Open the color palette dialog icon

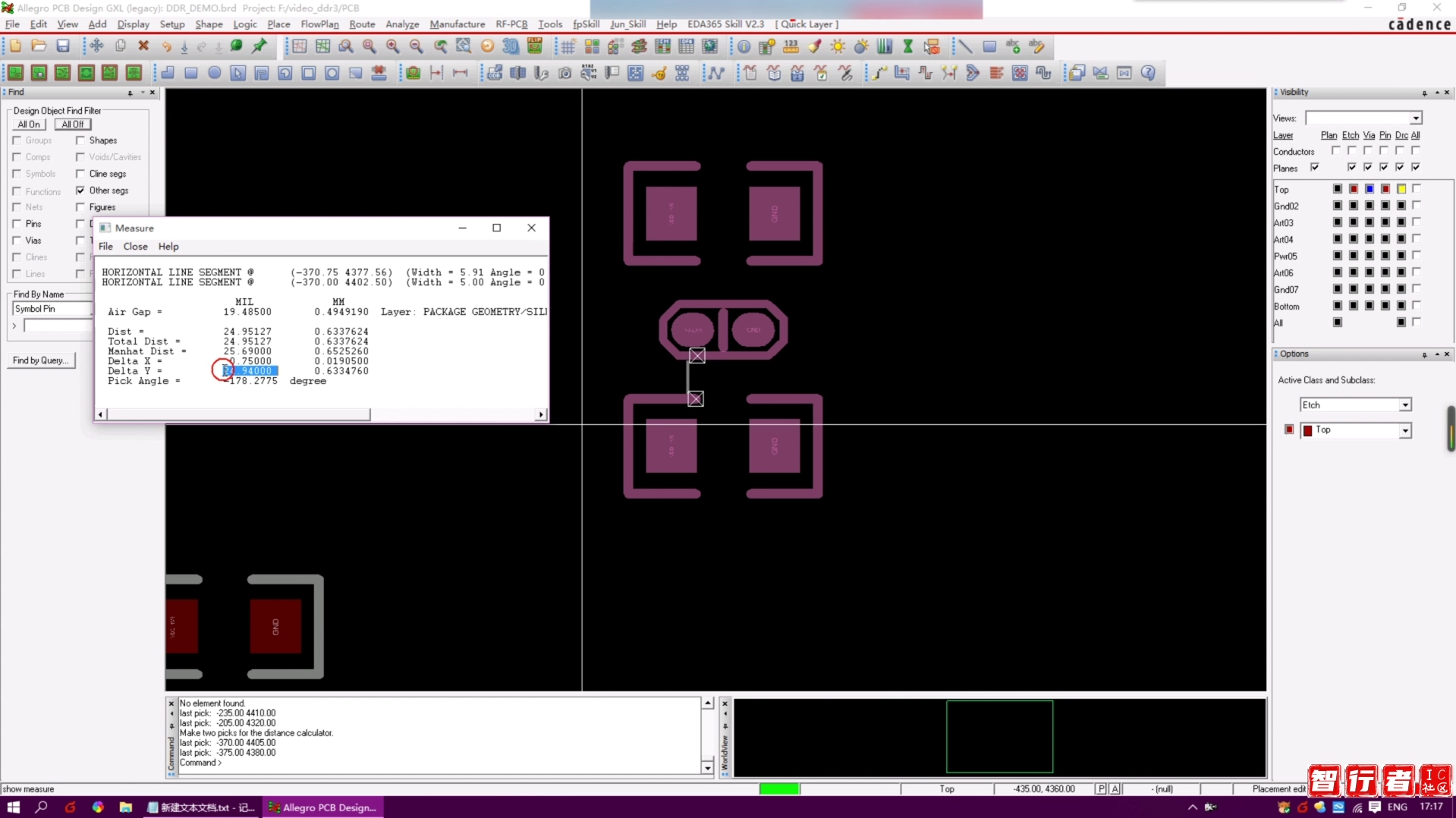pyautogui.click(x=592, y=46)
